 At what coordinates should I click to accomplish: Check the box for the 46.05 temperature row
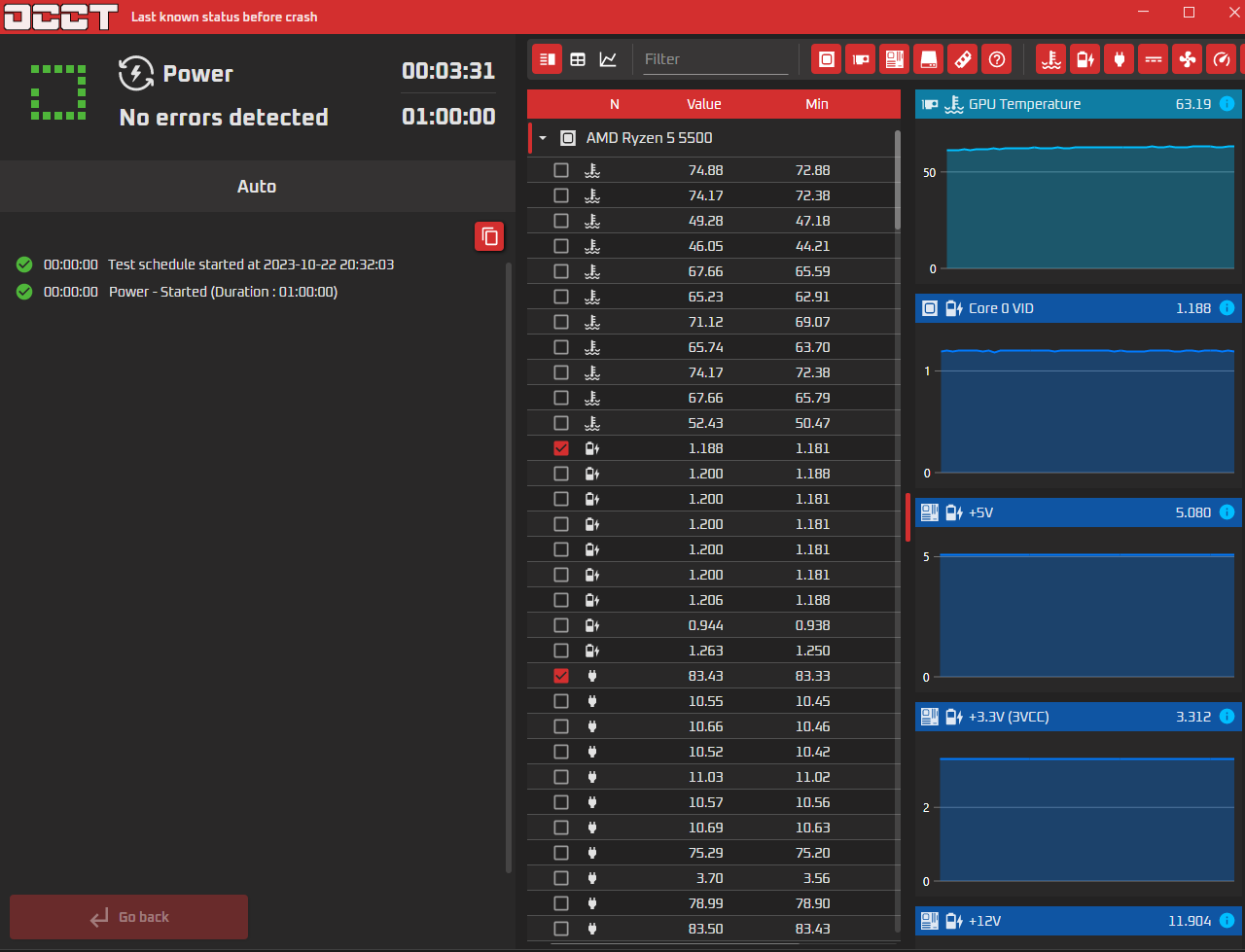(561, 246)
